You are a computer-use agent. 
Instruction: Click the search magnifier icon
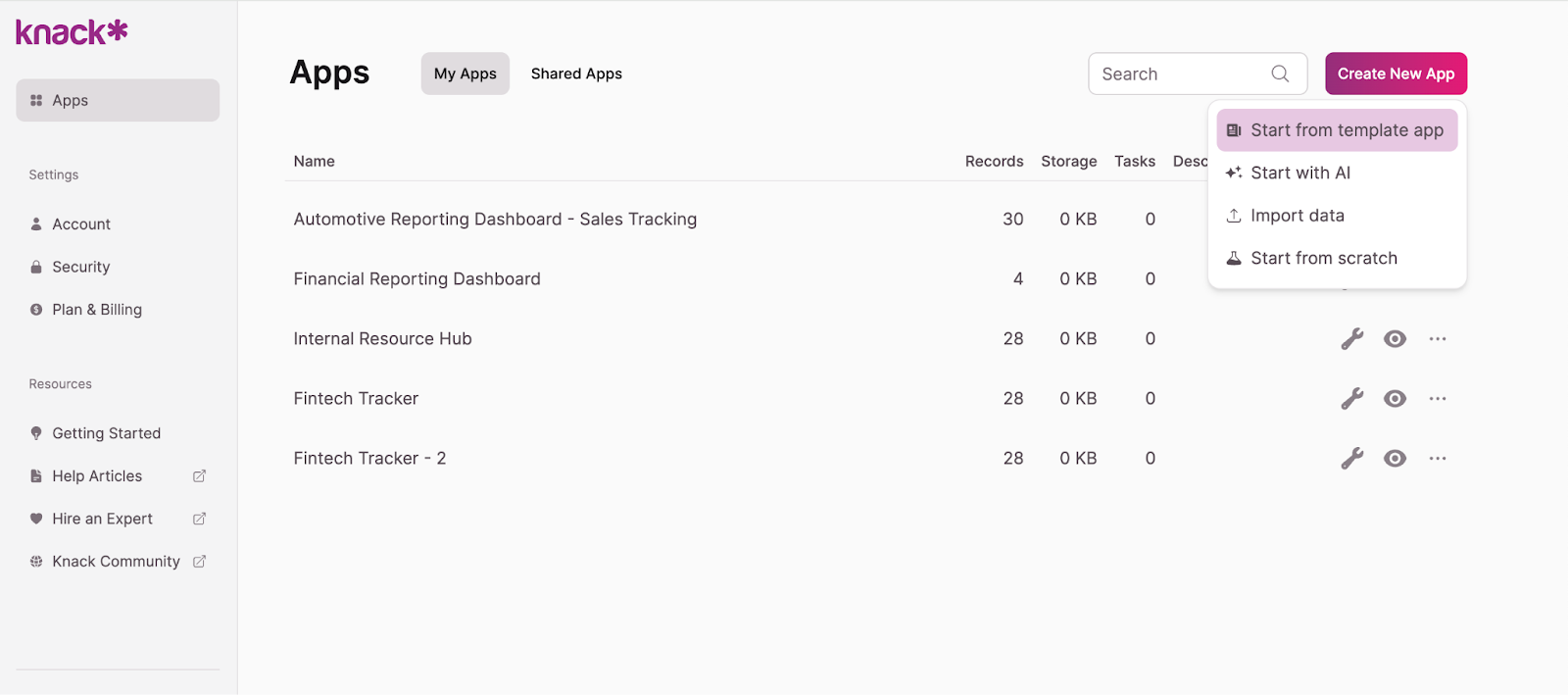pyautogui.click(x=1280, y=74)
